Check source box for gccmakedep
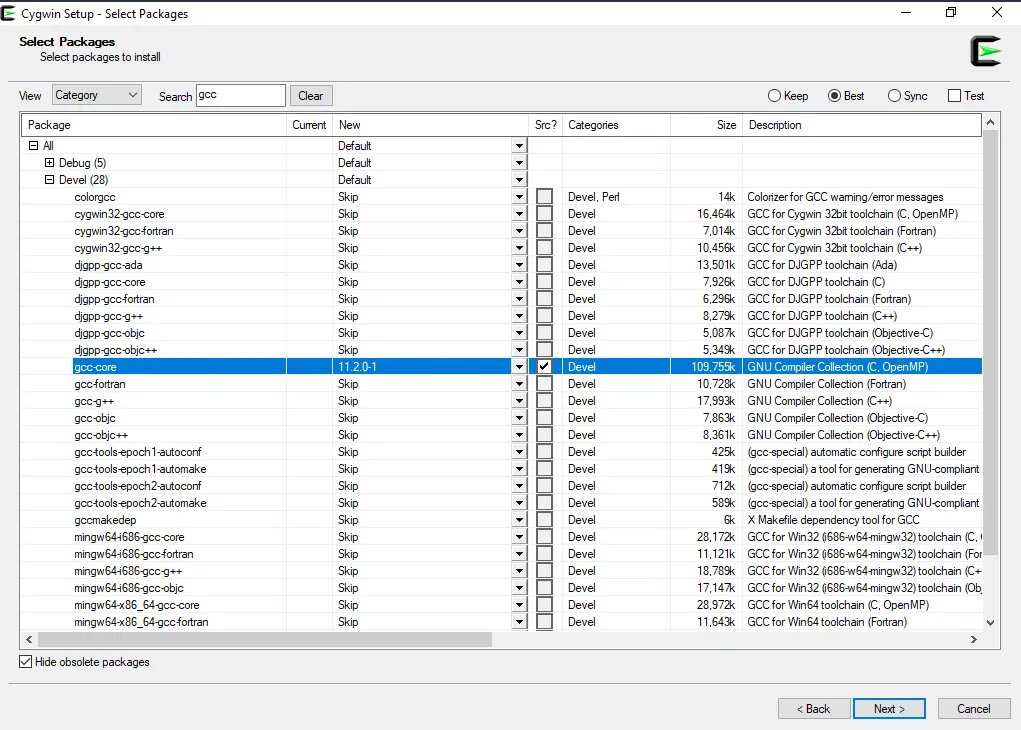 544,520
